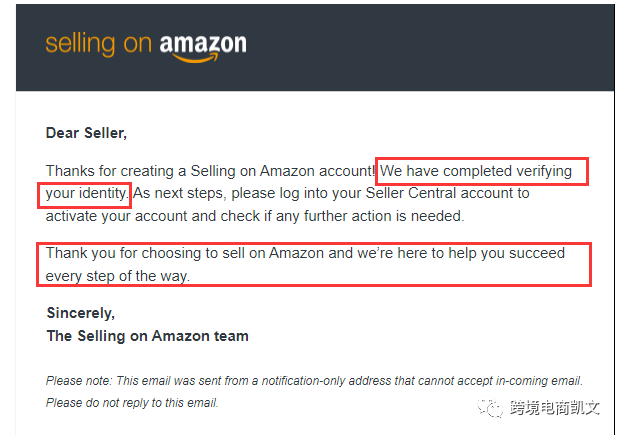Click 'The Selling on Amazon team' signature
This screenshot has height=435, width=619.
148,336
